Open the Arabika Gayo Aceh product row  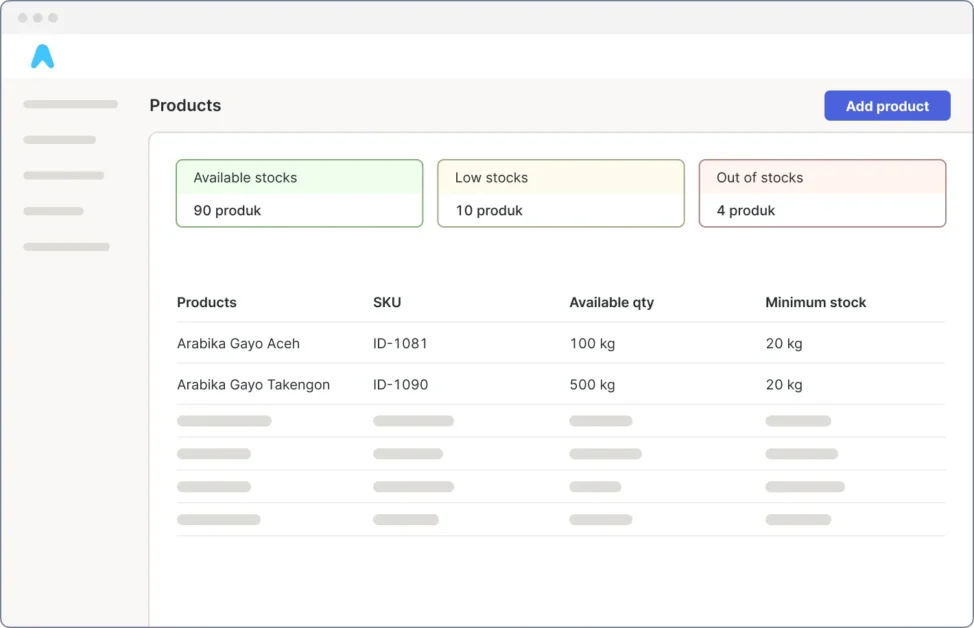238,343
